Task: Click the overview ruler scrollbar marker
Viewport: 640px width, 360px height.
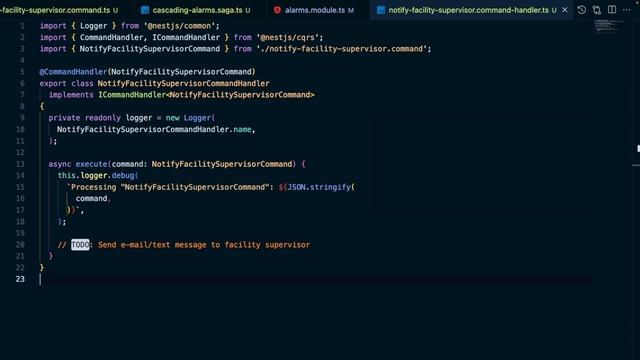Action: point(638,149)
